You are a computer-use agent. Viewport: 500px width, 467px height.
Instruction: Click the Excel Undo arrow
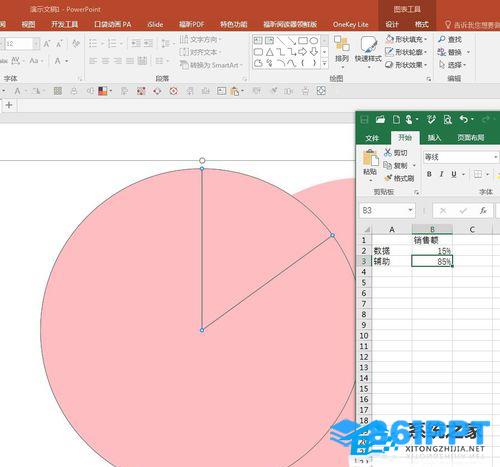tap(464, 119)
